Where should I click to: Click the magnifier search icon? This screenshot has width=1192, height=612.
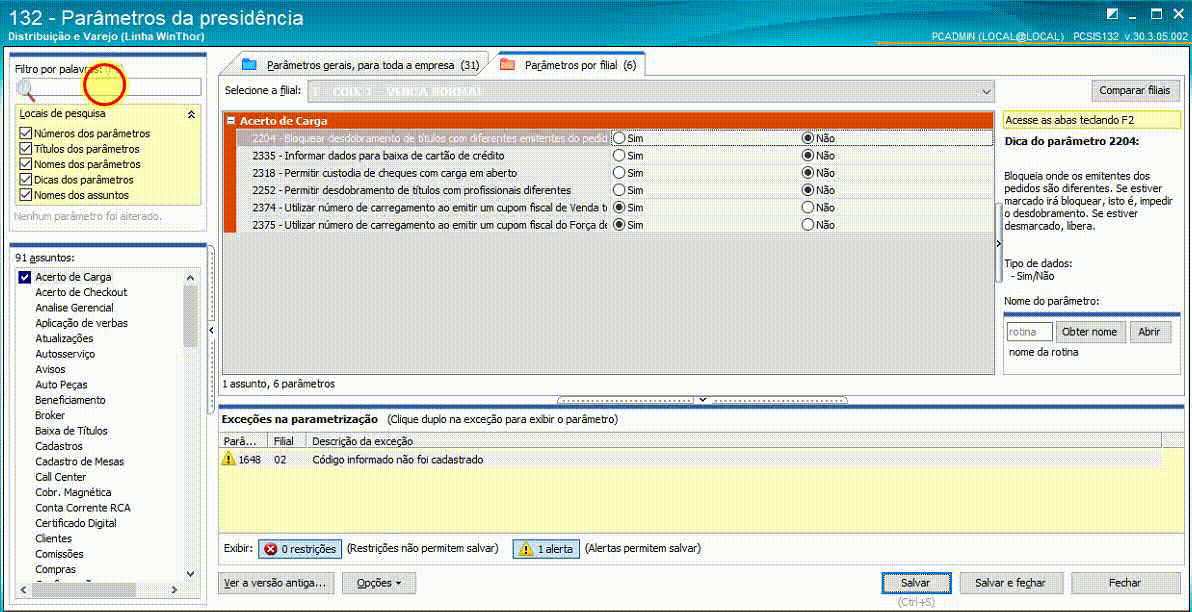(x=25, y=90)
